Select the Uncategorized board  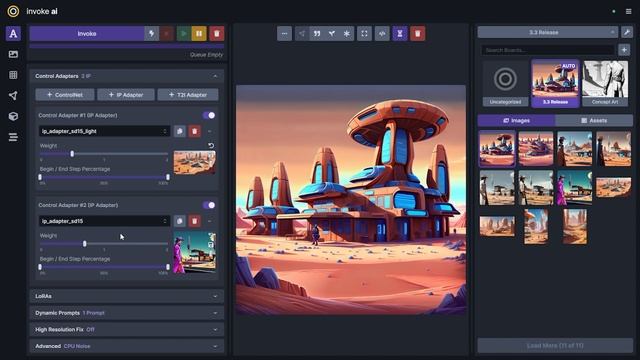pyautogui.click(x=505, y=84)
